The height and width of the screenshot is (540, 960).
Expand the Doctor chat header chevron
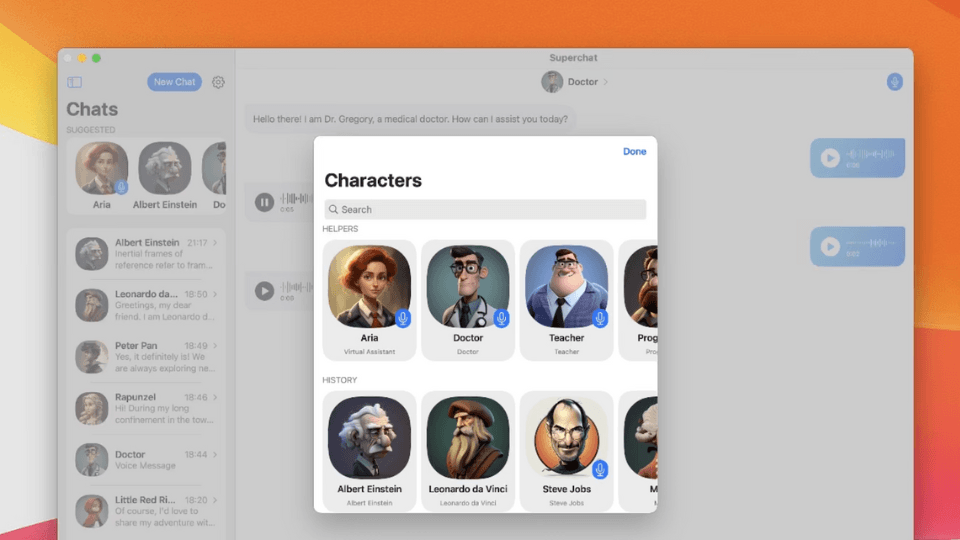click(x=606, y=82)
